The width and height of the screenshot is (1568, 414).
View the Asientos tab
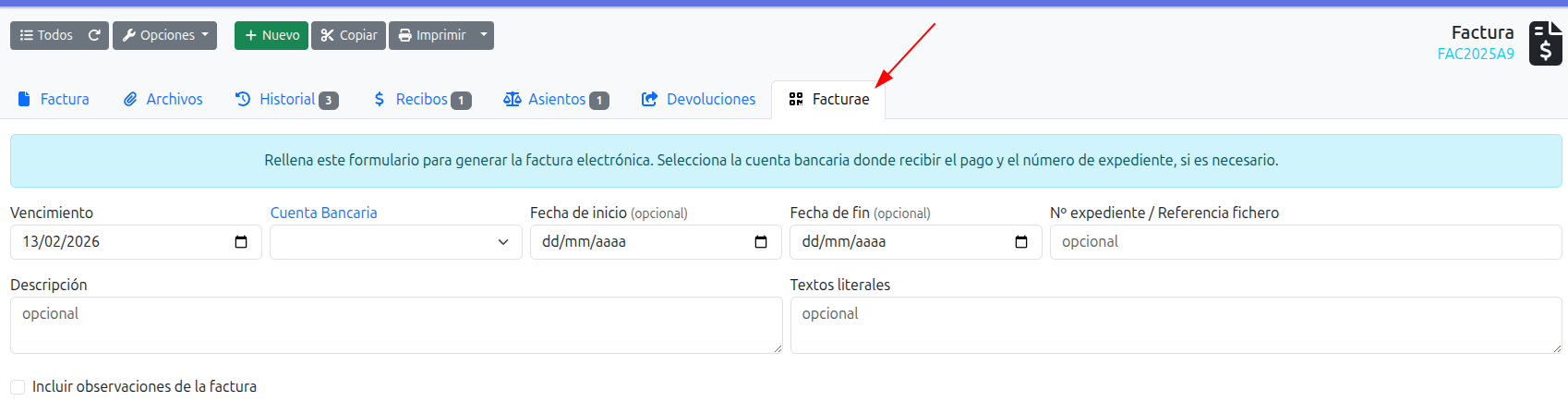(x=556, y=99)
